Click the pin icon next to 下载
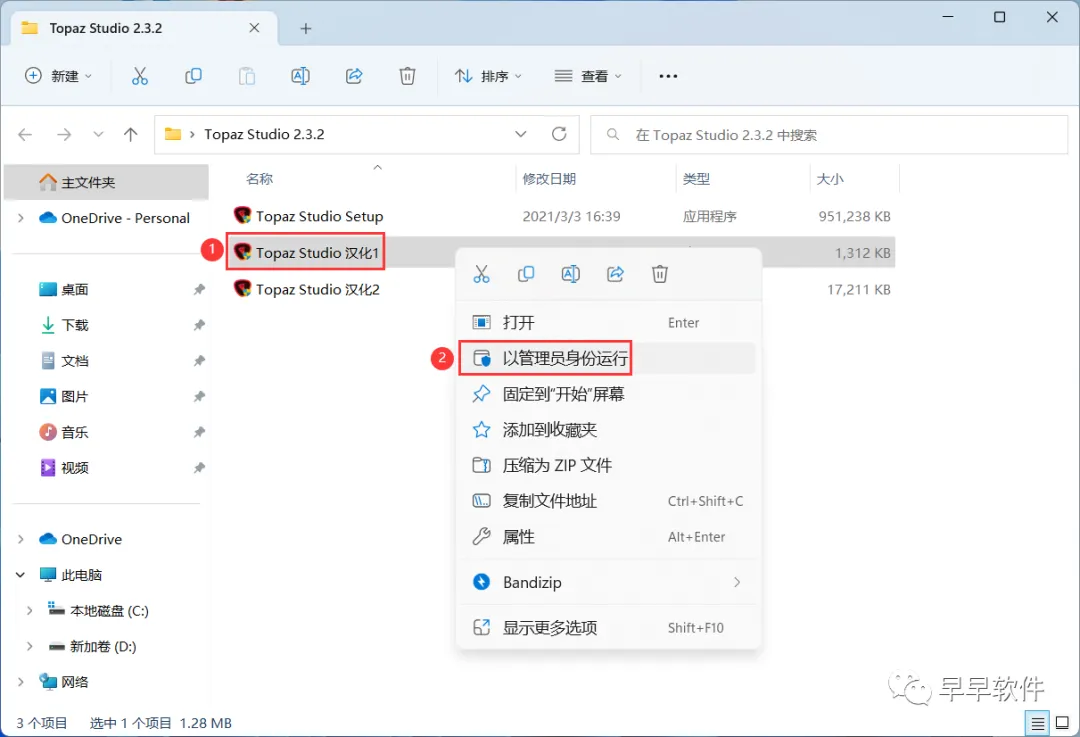 tap(199, 325)
